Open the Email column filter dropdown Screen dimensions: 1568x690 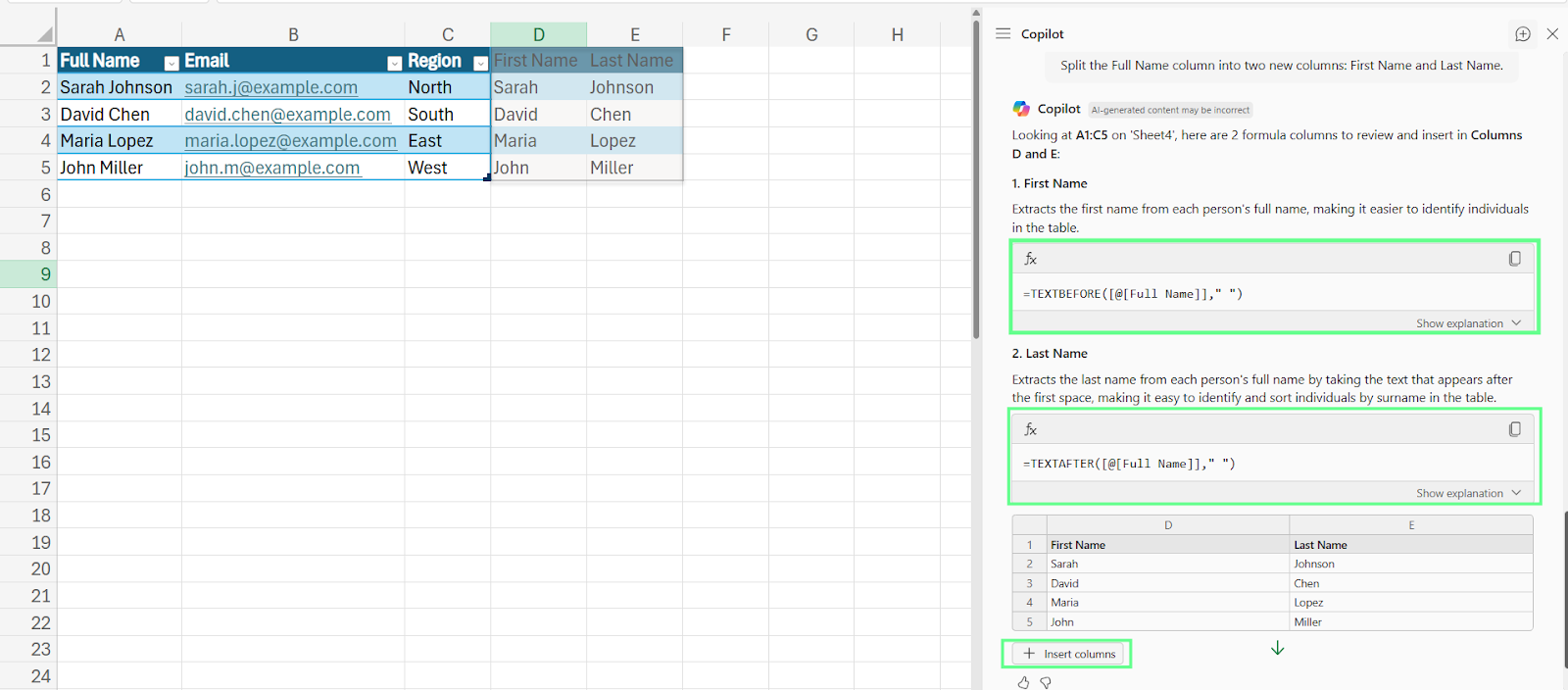pos(394,63)
